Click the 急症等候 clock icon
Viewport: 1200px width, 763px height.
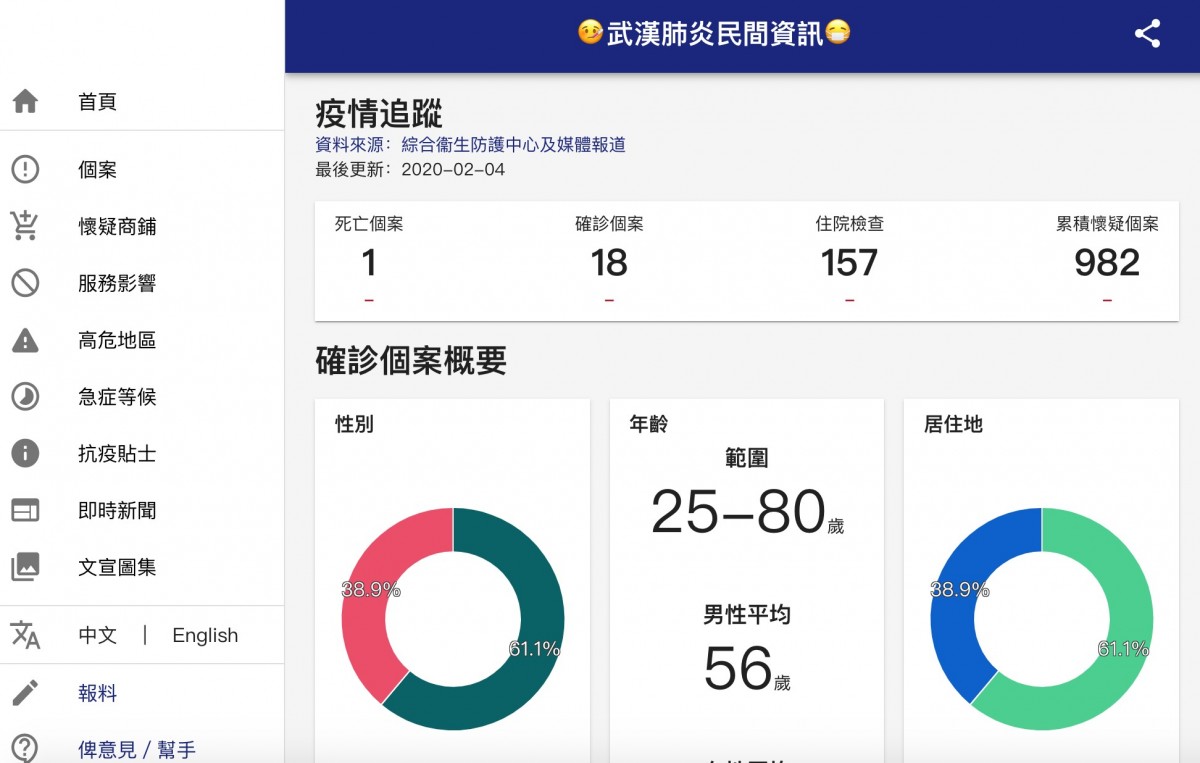[x=24, y=397]
